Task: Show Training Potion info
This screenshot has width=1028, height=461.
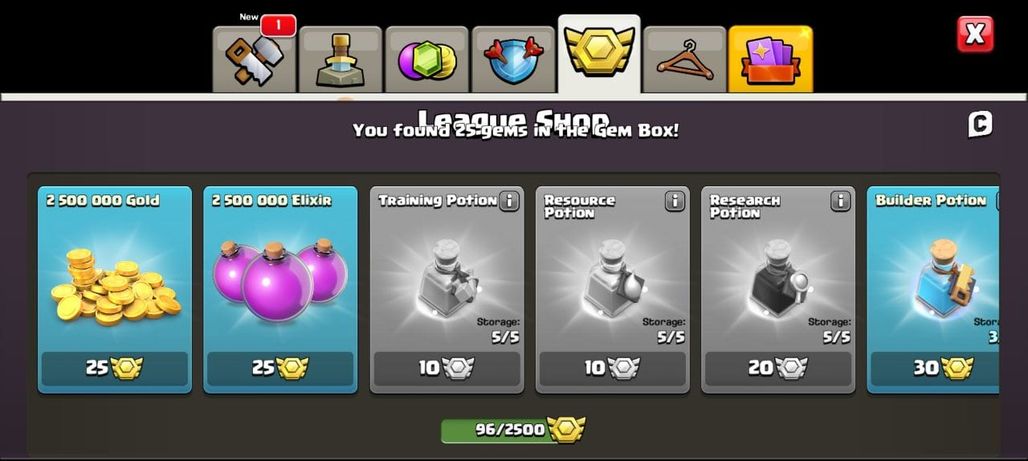Action: [x=509, y=201]
